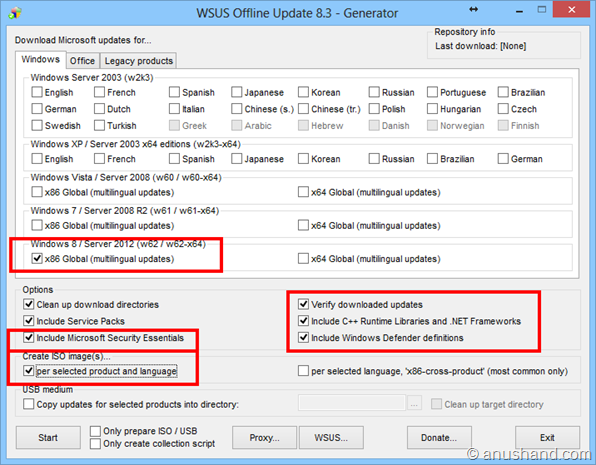Screen dimensions: 596x465
Task: Check French under XP / Server 2003 x64
Action: tap(99, 159)
